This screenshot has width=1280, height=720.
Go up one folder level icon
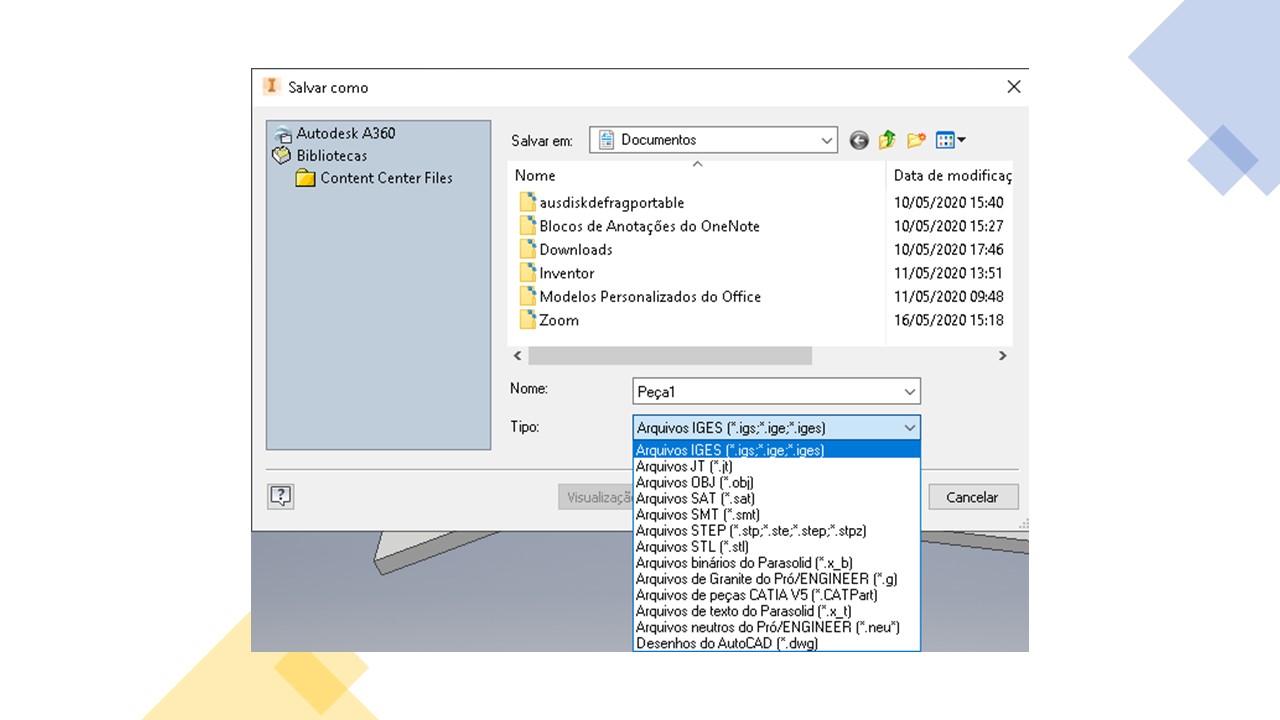887,141
